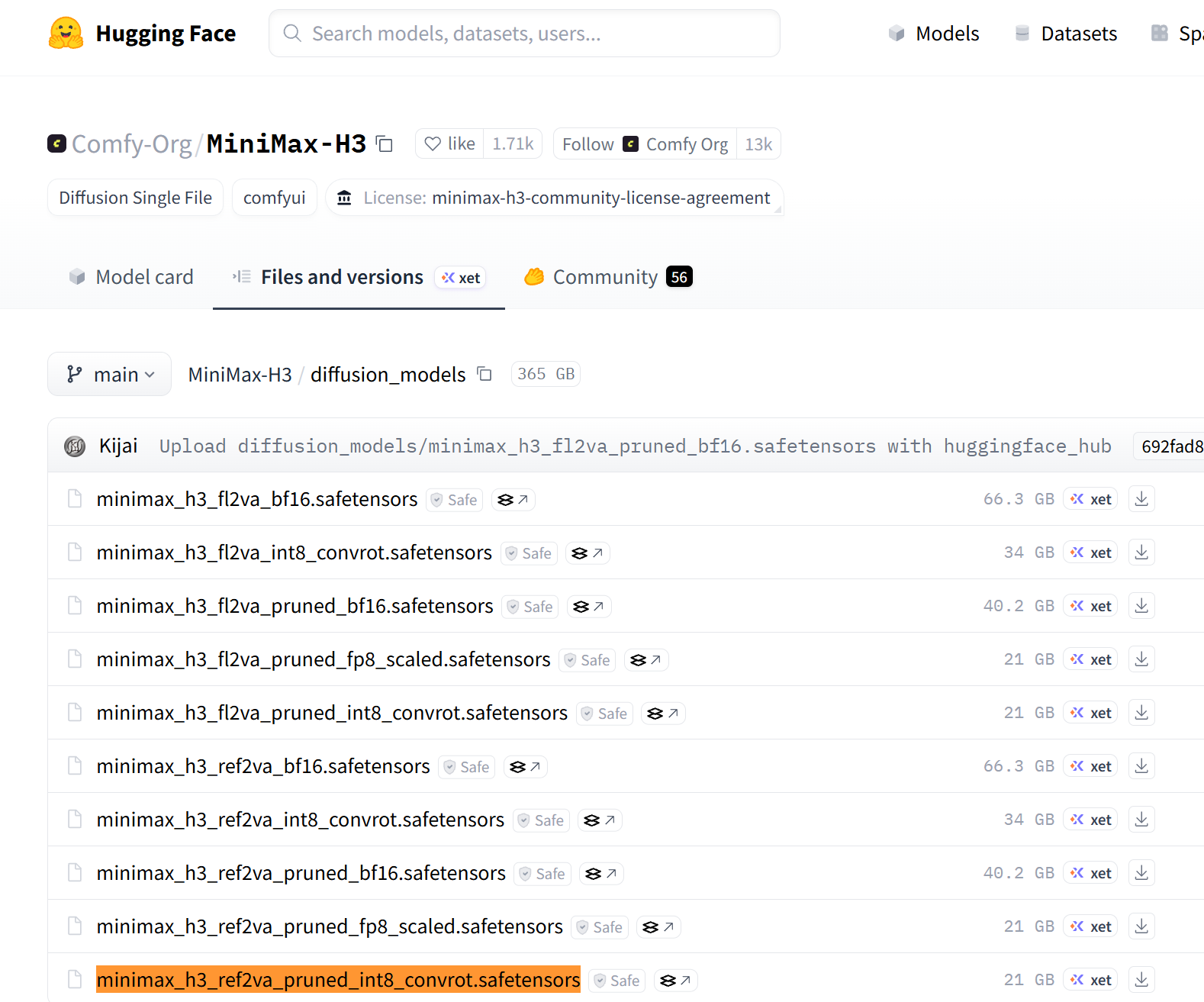Copy the diffusion_models path via copy icon

484,374
